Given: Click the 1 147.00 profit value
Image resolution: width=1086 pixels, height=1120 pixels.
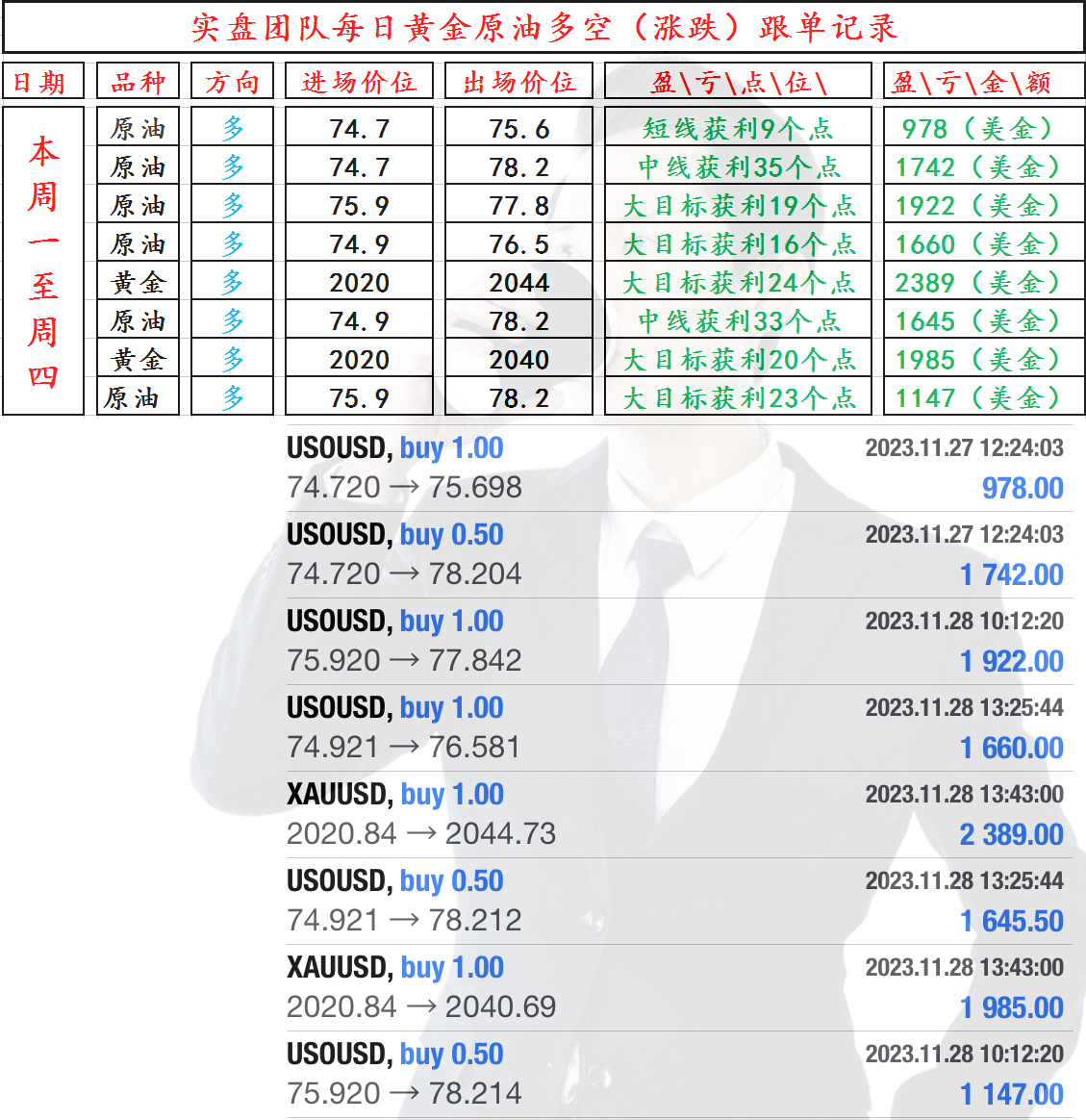Looking at the screenshot, I should (x=1012, y=1094).
